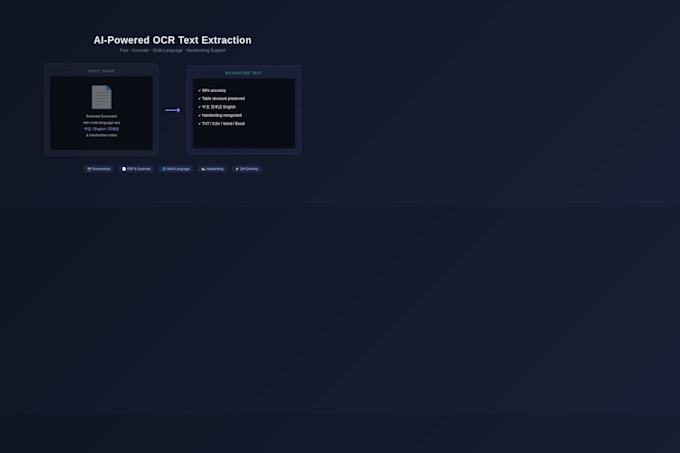Click the 'Handwriting recognized' line

coord(220,115)
